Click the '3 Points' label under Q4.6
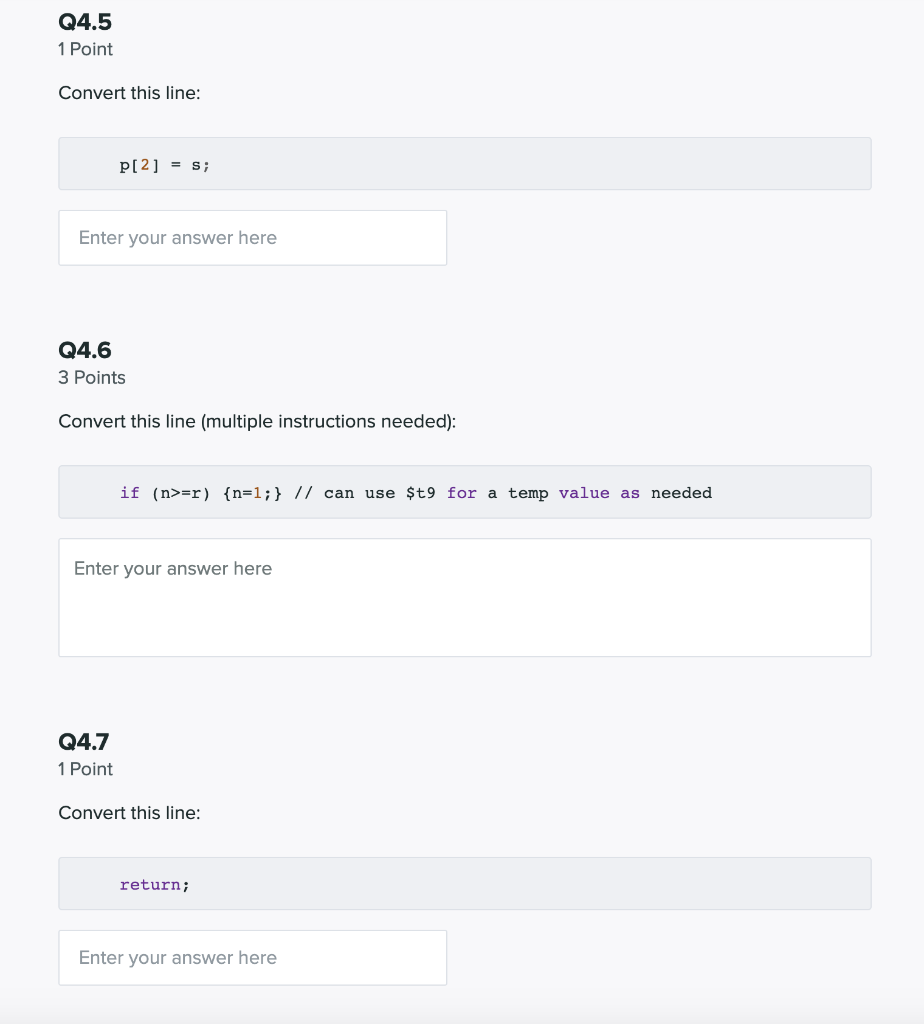 pos(91,377)
